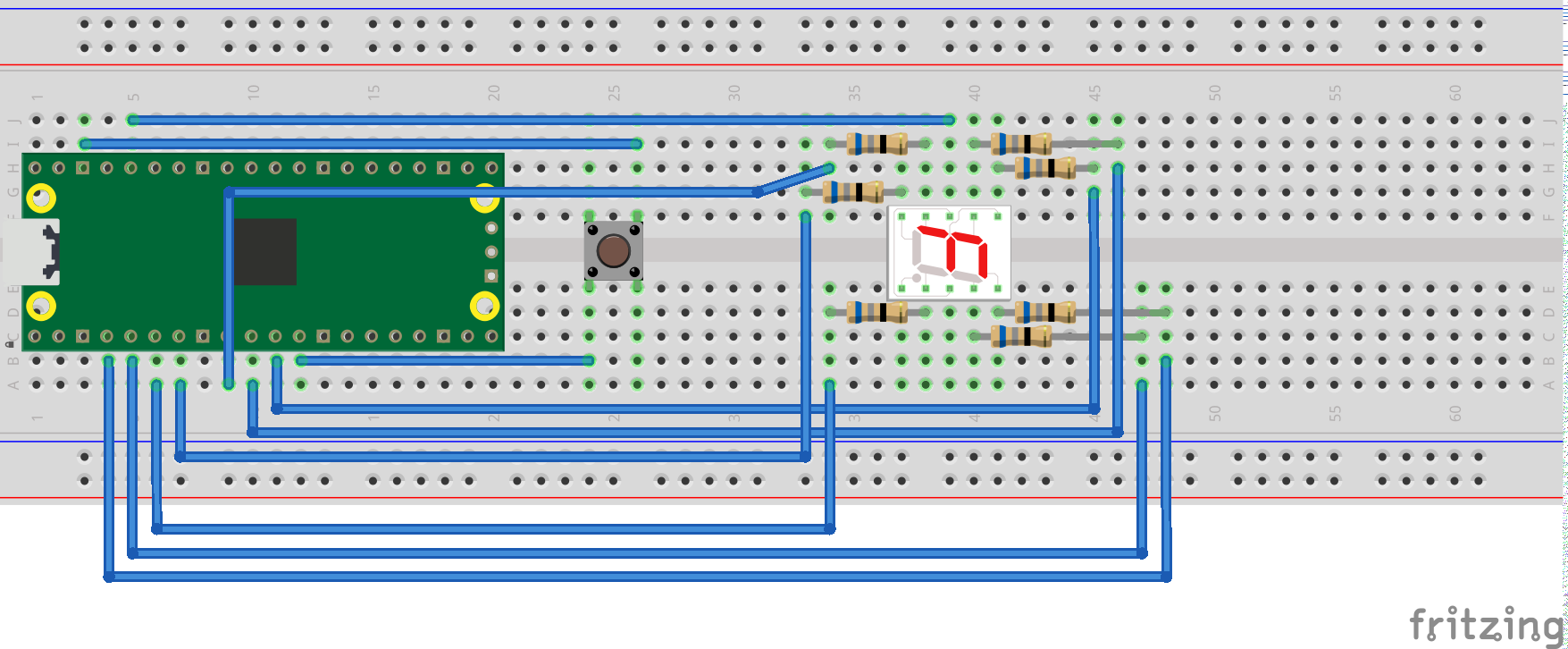Click the column number 5 label at top
This screenshot has width=1568, height=649.
coord(133,97)
